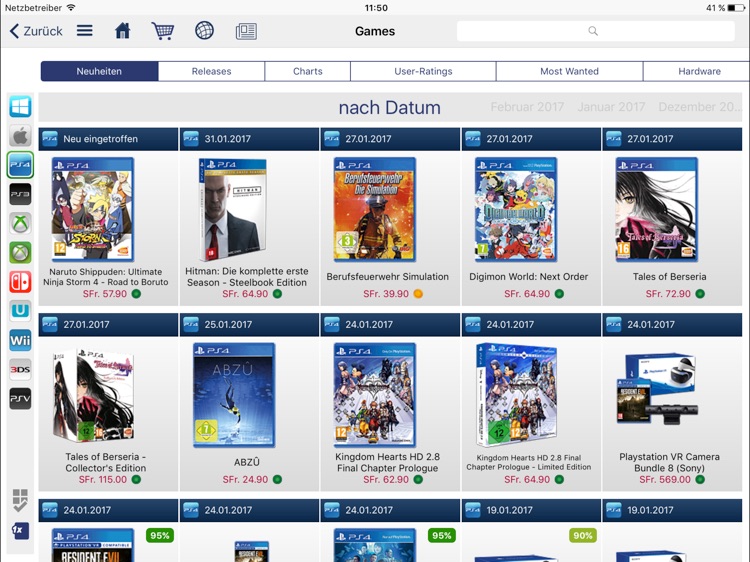
Task: Click price SFr. 72.90
Action: click(x=668, y=294)
